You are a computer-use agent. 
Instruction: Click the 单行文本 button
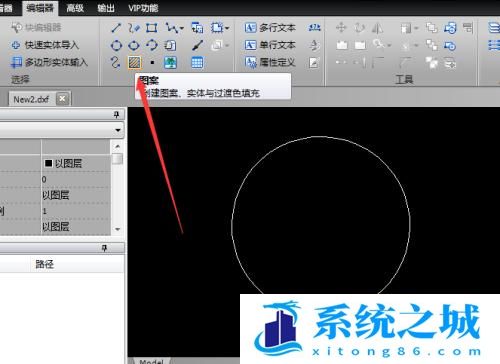(x=270, y=45)
